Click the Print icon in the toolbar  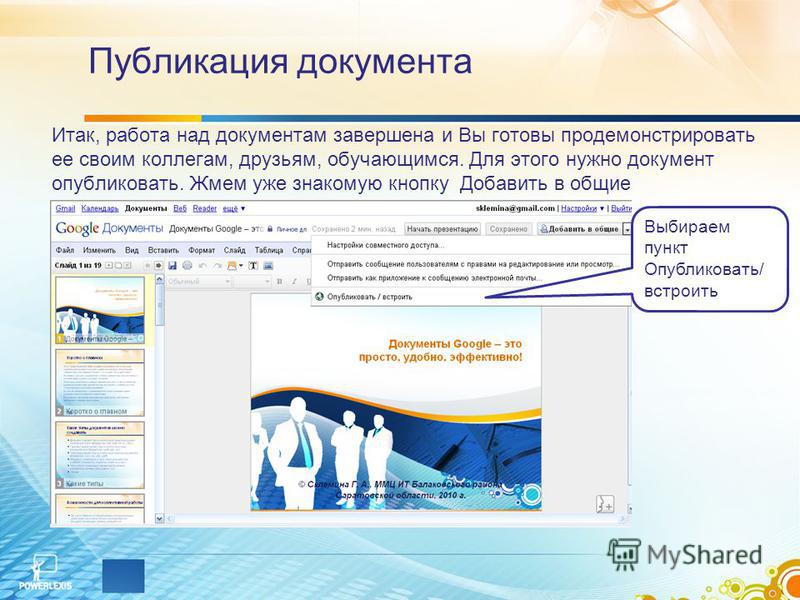187,265
